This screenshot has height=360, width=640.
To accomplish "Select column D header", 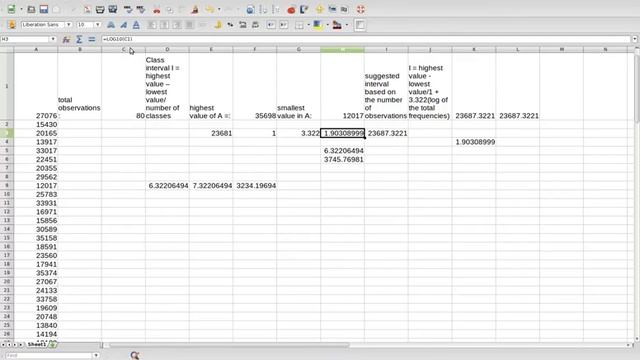I will click(x=167, y=49).
